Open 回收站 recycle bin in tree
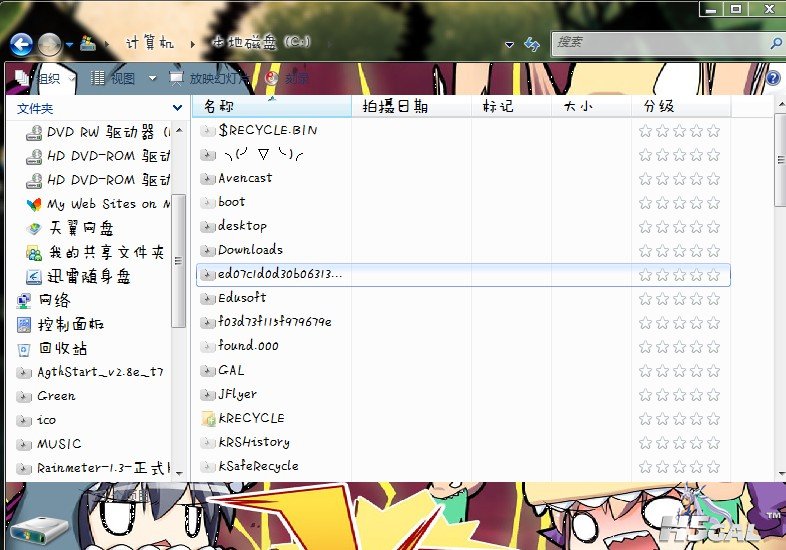Image resolution: width=786 pixels, height=550 pixels. coord(52,348)
